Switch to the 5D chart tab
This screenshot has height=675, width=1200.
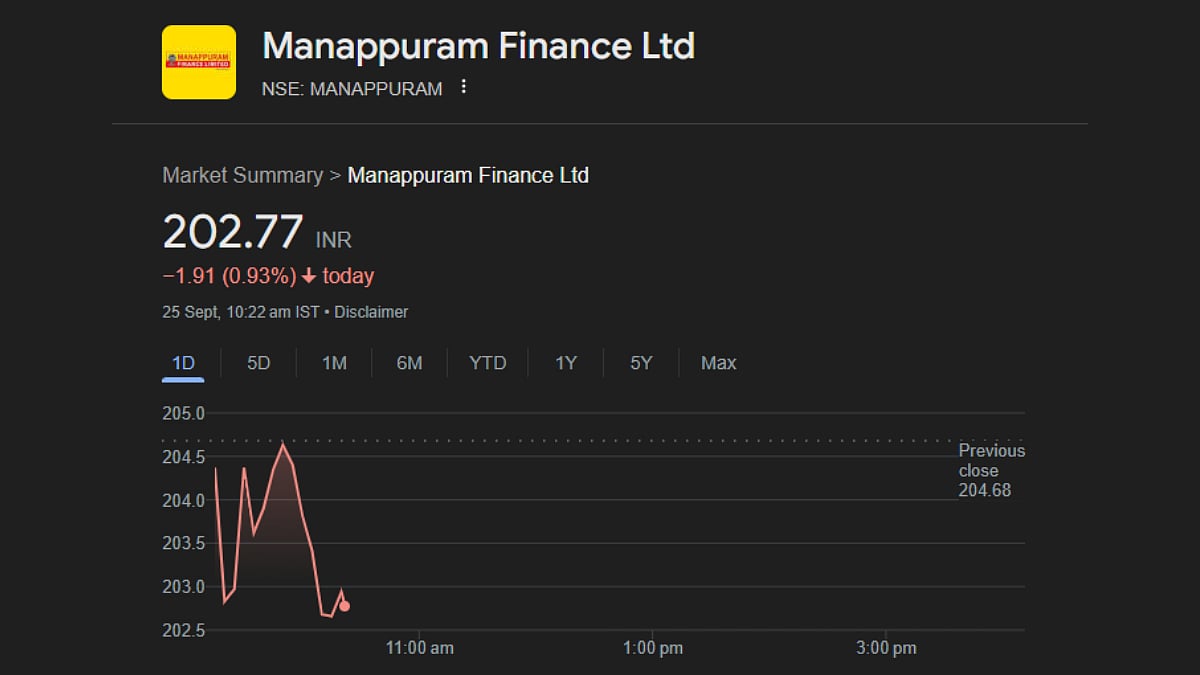tap(258, 363)
